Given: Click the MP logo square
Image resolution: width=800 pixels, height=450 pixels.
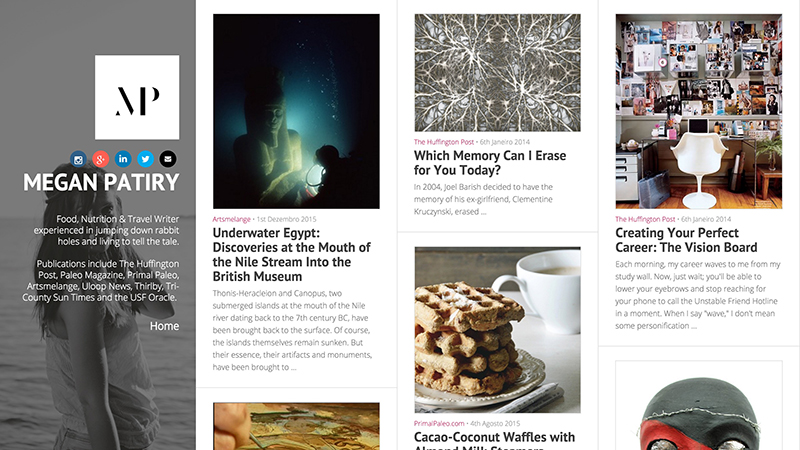Looking at the screenshot, I should tap(137, 97).
